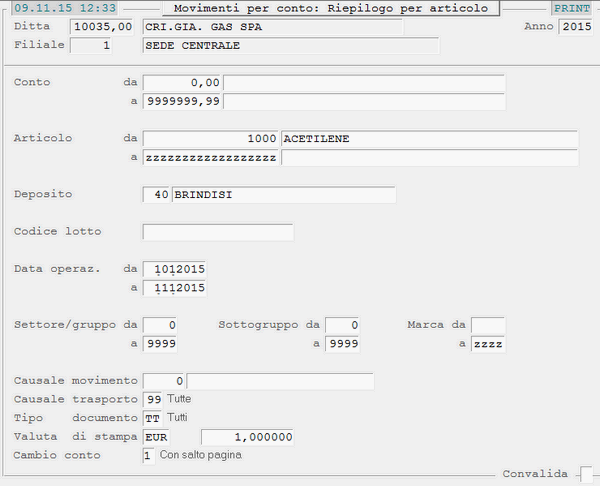Click the PRINT indicator in the header
This screenshot has height=486, width=600.
tap(570, 8)
